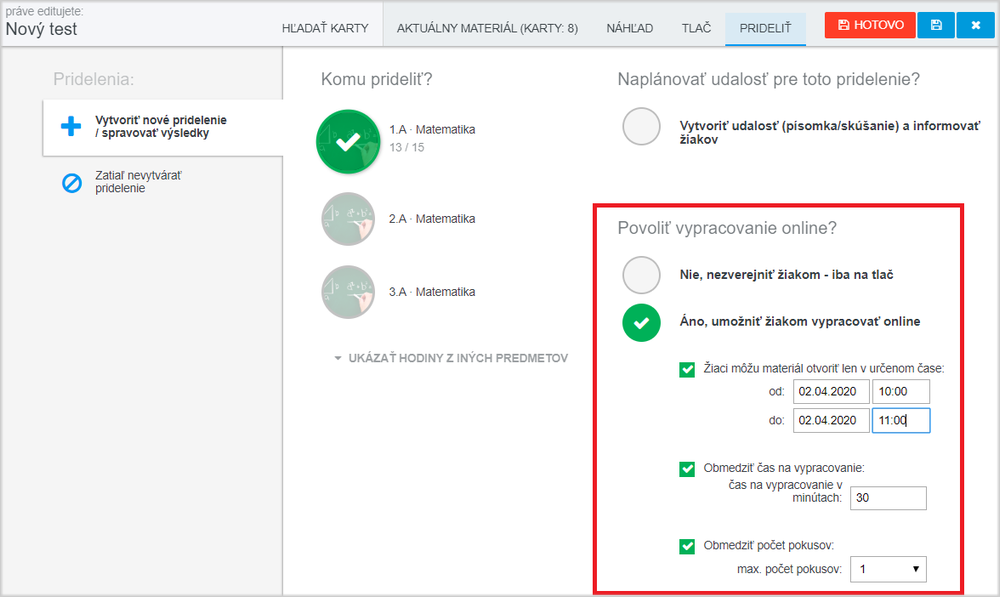Select the 3.A Matematika class icon

(x=348, y=292)
